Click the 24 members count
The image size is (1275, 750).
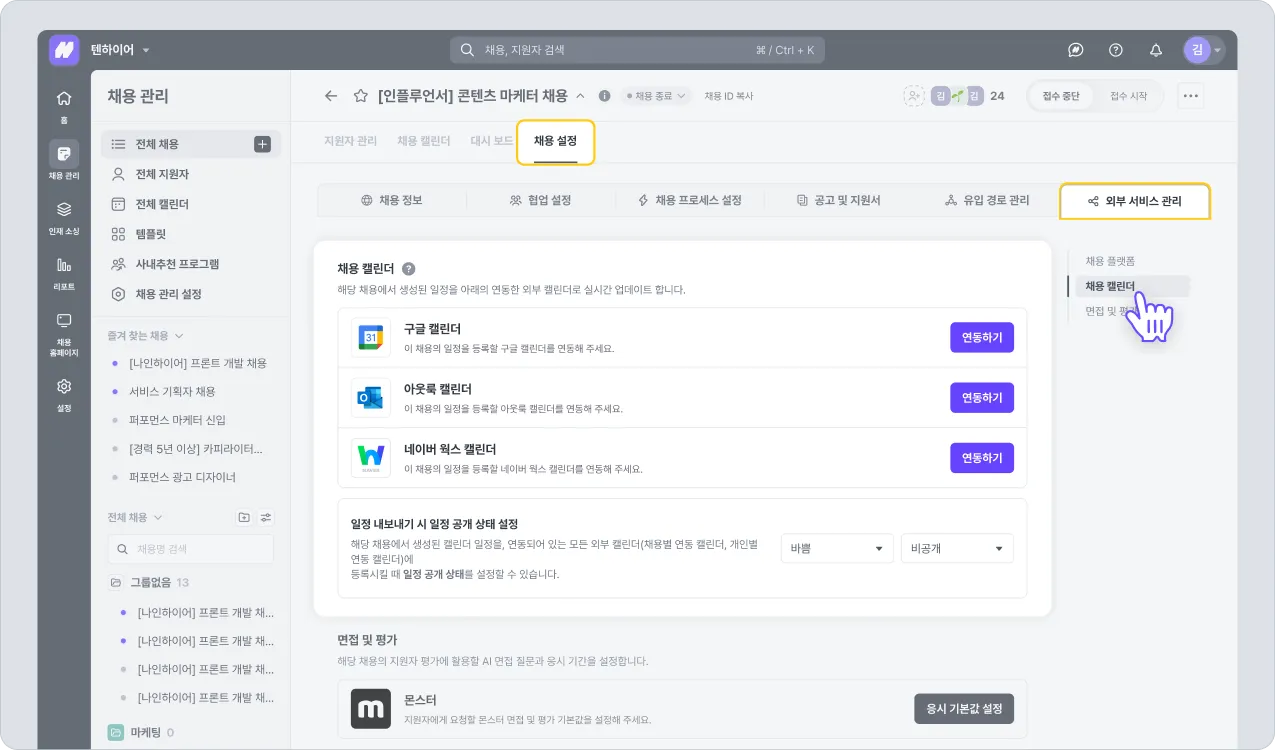coord(997,96)
